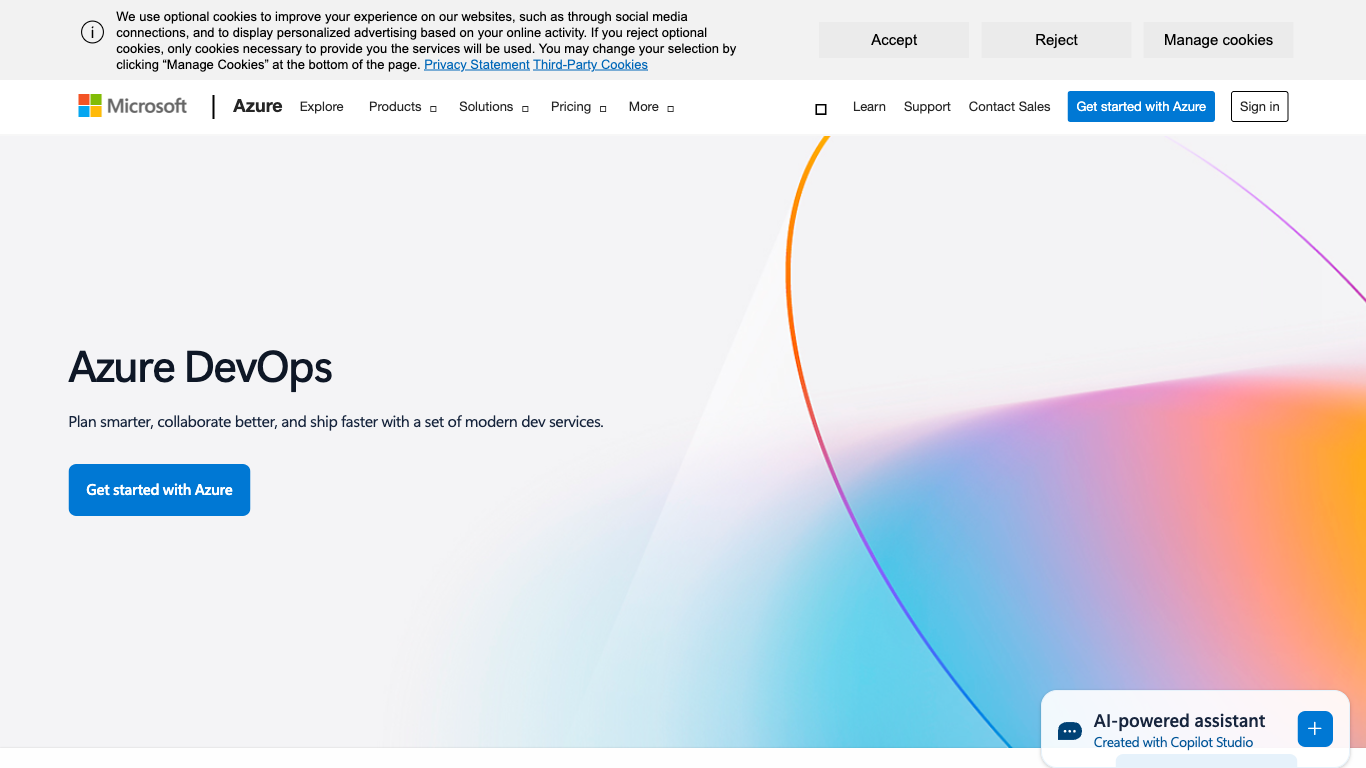Click the Microsoft logo
Image resolution: width=1366 pixels, height=768 pixels.
[133, 106]
